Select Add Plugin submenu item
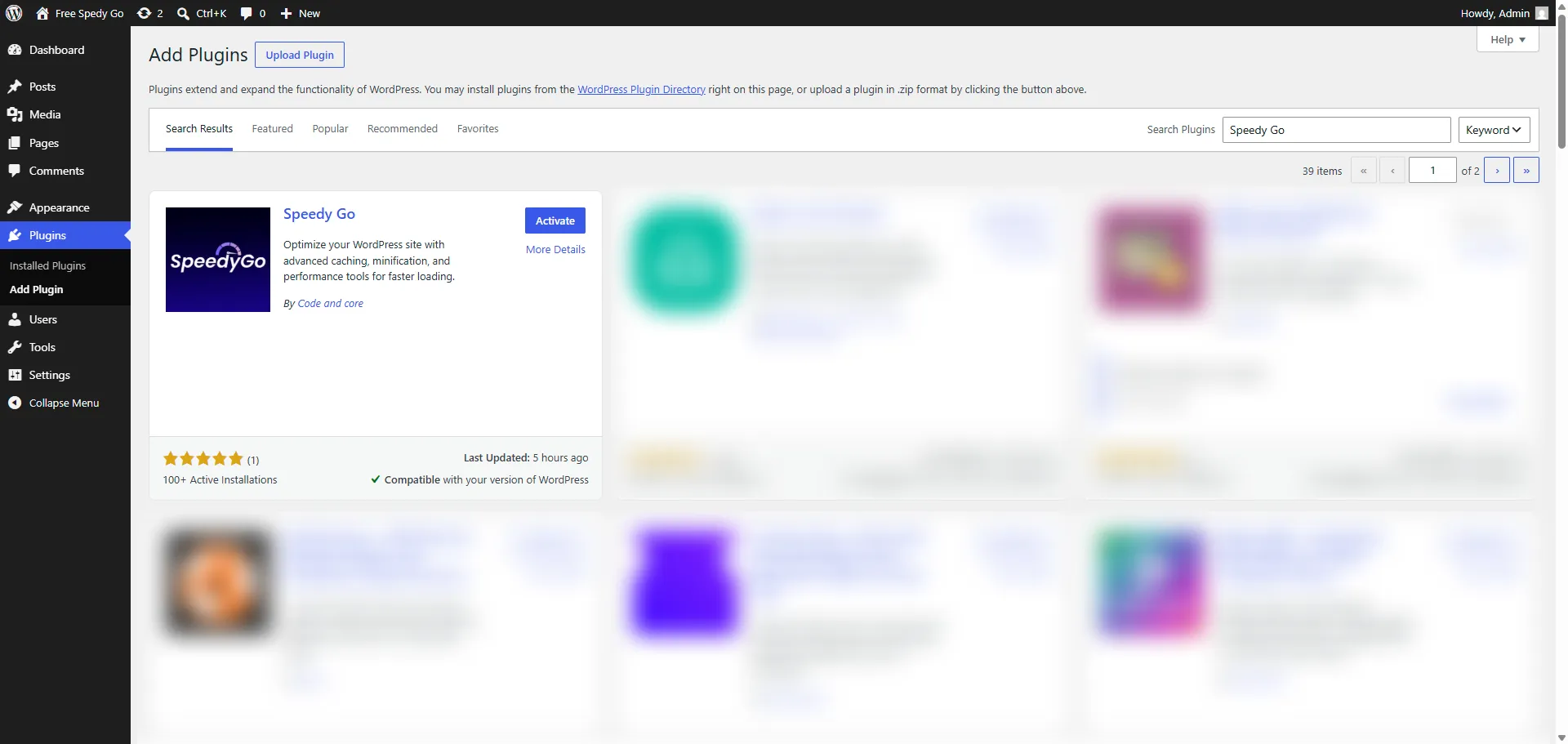 point(36,289)
